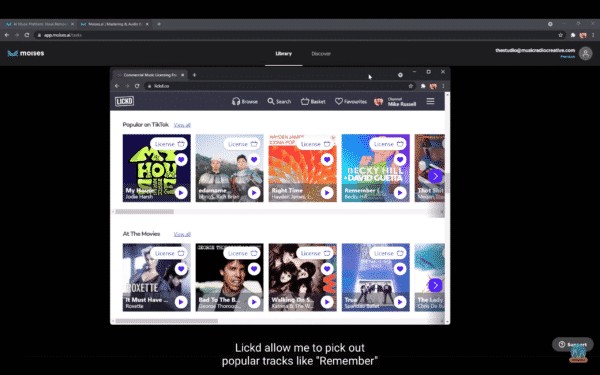
Task: License the edamame track
Action: (242, 144)
